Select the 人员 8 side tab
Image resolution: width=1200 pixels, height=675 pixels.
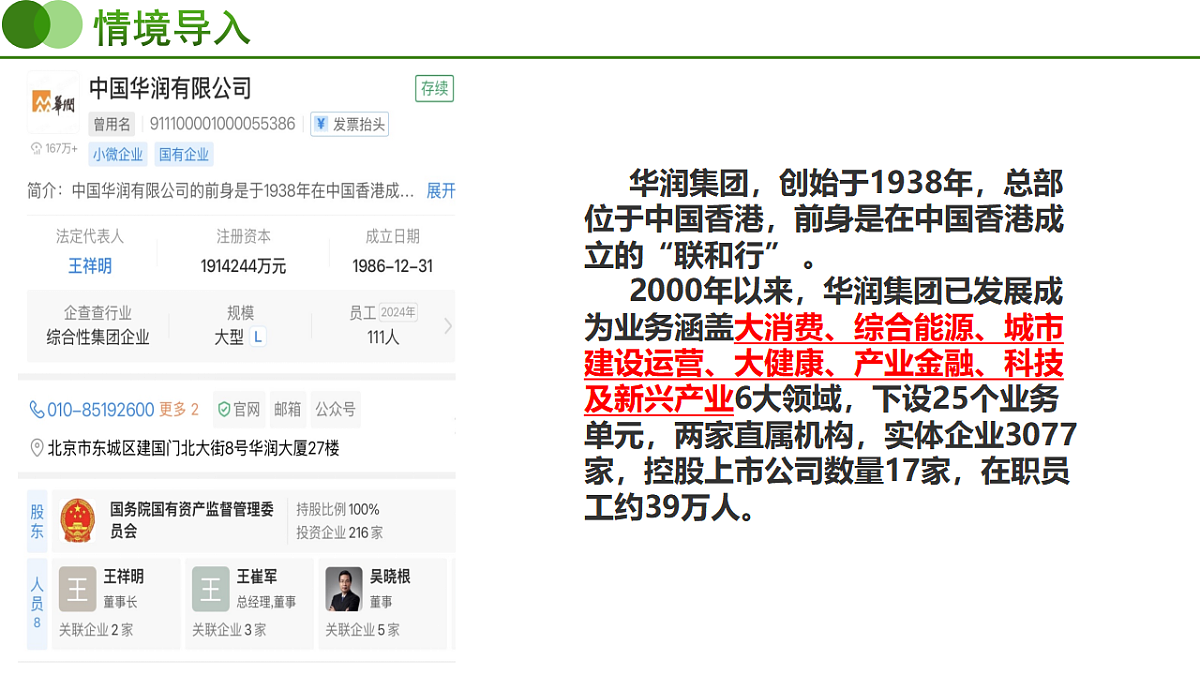point(37,604)
